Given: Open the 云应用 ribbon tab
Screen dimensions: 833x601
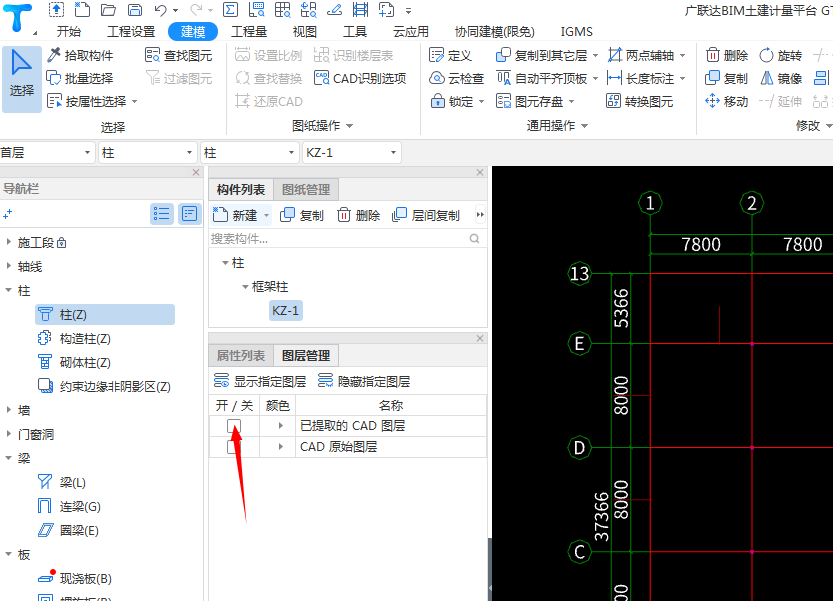Looking at the screenshot, I should click(x=411, y=31).
